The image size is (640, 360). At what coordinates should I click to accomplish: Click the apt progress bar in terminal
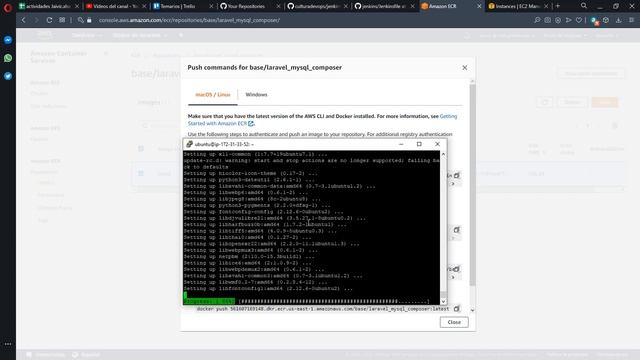307,301
